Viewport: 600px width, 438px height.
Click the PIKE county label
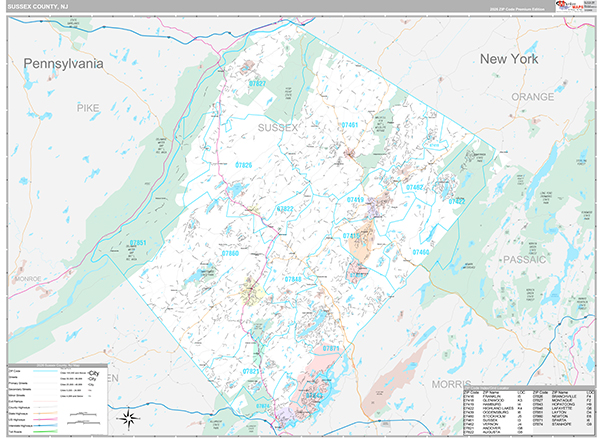pyautogui.click(x=88, y=108)
